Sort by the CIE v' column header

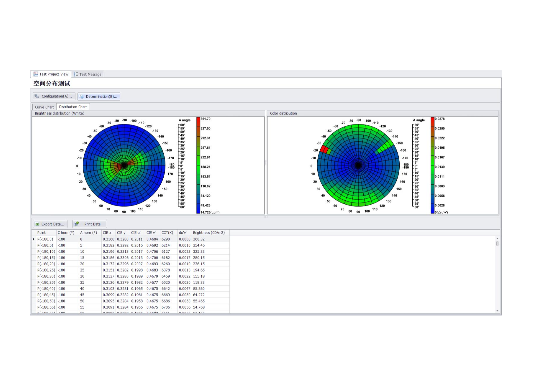(x=153, y=233)
